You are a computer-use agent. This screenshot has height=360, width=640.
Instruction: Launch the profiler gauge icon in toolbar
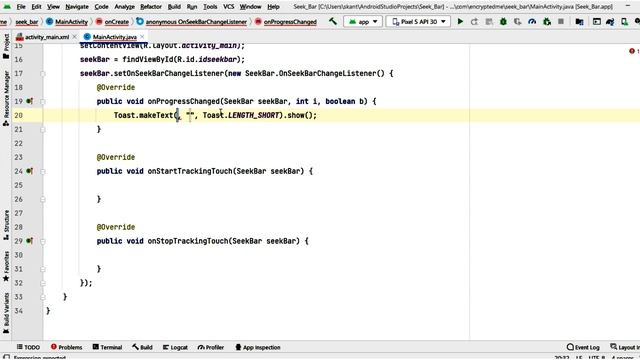click(x=532, y=22)
